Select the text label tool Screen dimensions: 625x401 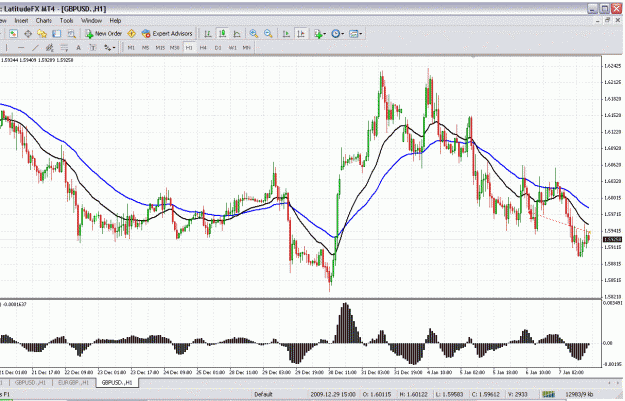[92, 48]
